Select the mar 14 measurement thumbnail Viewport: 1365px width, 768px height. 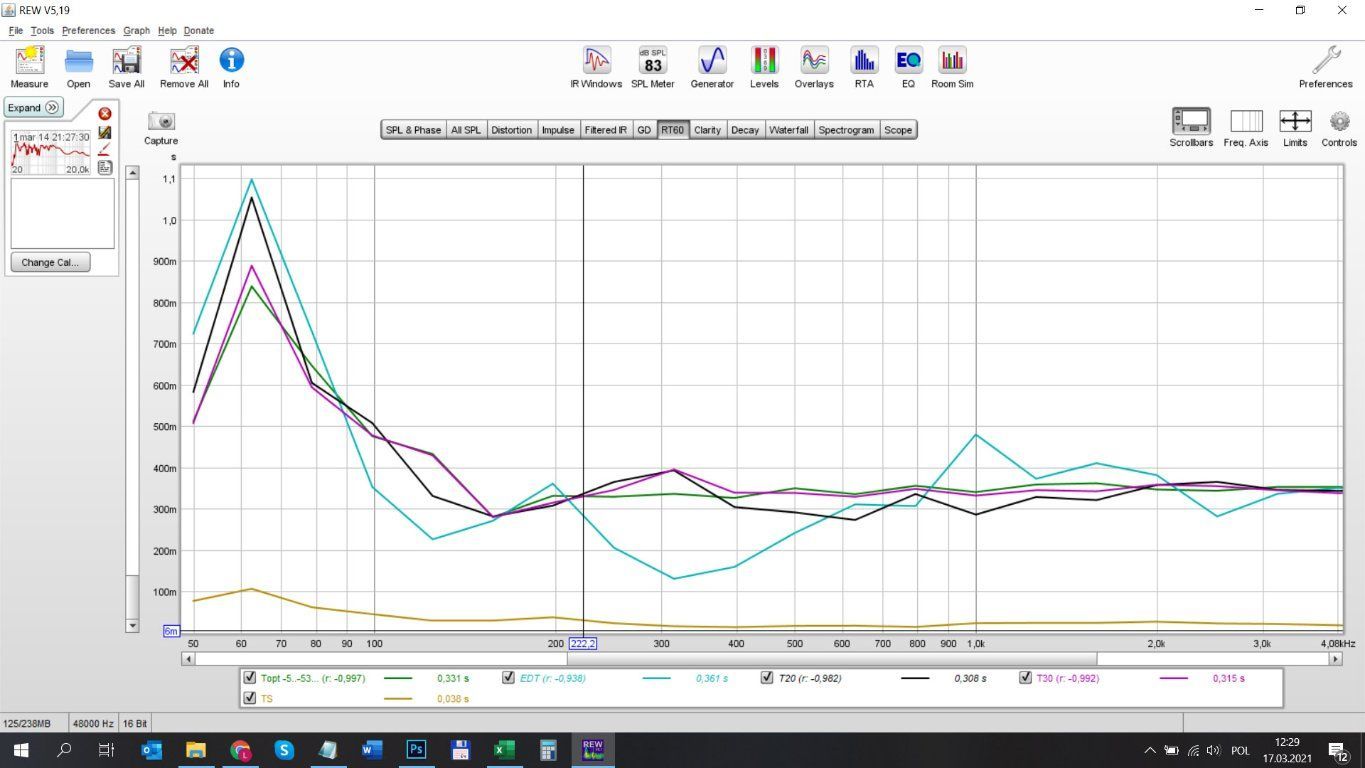[x=51, y=153]
